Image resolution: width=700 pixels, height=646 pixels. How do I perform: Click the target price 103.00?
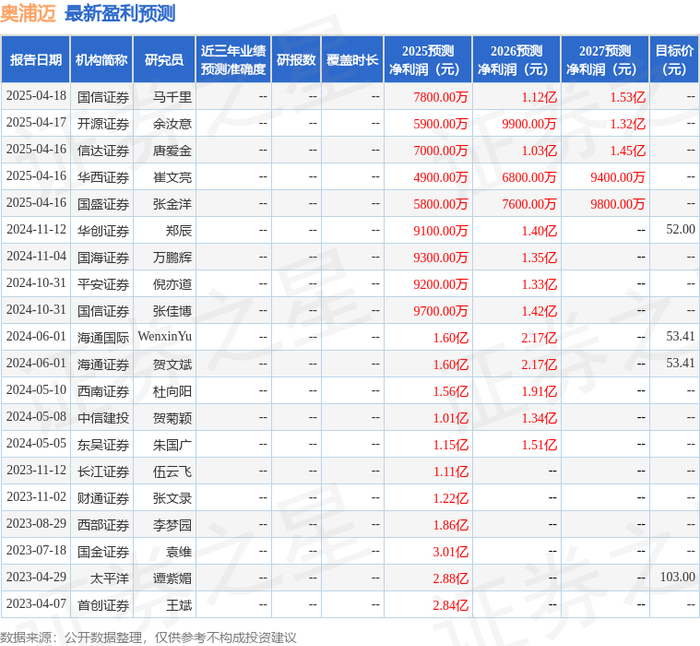(677, 577)
